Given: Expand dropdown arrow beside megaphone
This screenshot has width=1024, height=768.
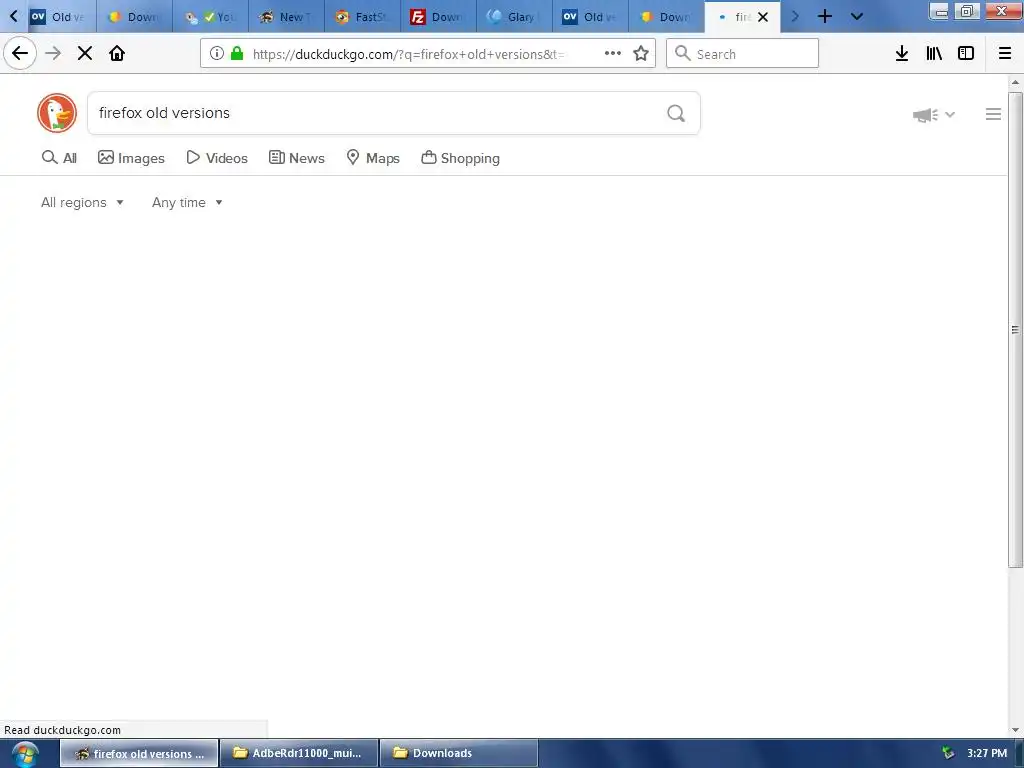Looking at the screenshot, I should pyautogui.click(x=950, y=115).
